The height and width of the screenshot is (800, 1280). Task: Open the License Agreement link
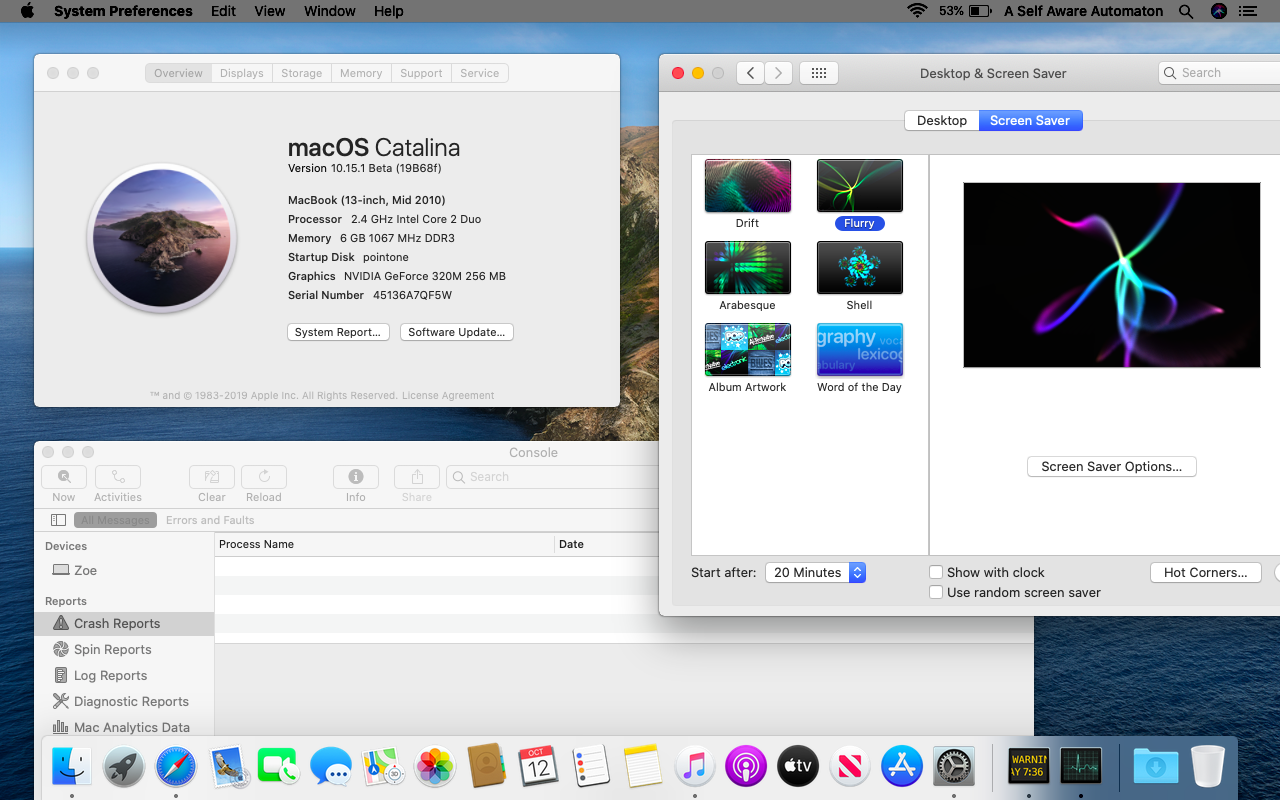(x=448, y=395)
